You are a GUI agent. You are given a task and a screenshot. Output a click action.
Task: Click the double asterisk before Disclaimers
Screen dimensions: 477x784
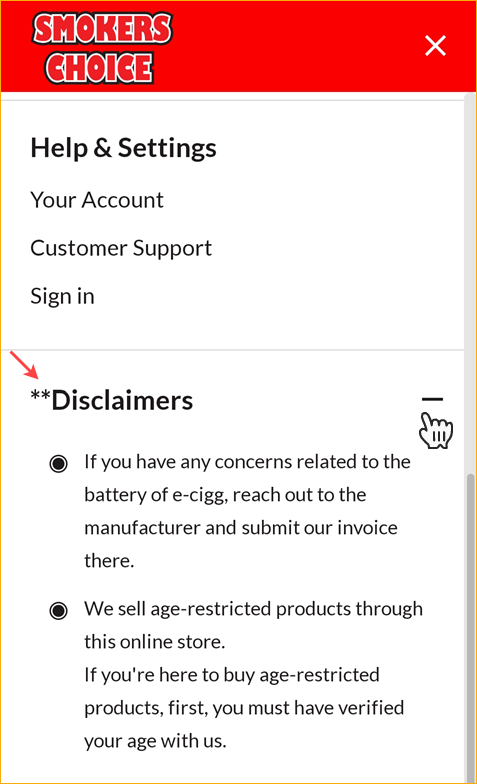(40, 395)
